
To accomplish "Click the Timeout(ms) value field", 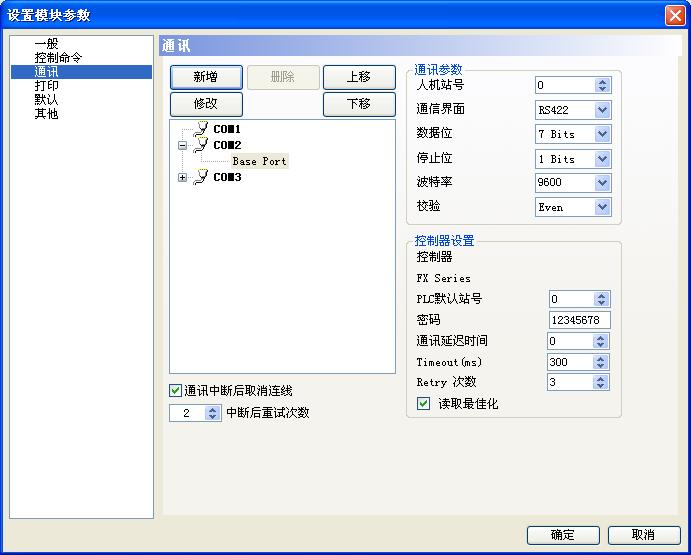I will (570, 362).
